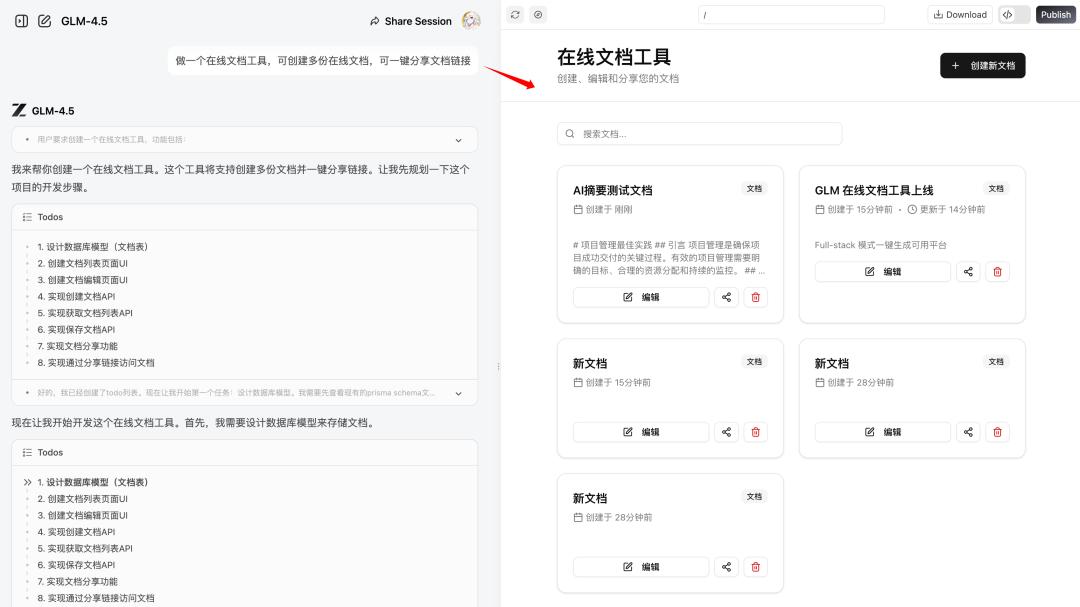This screenshot has width=1080, height=607.
Task: Click the refresh preview icon
Action: point(515,15)
